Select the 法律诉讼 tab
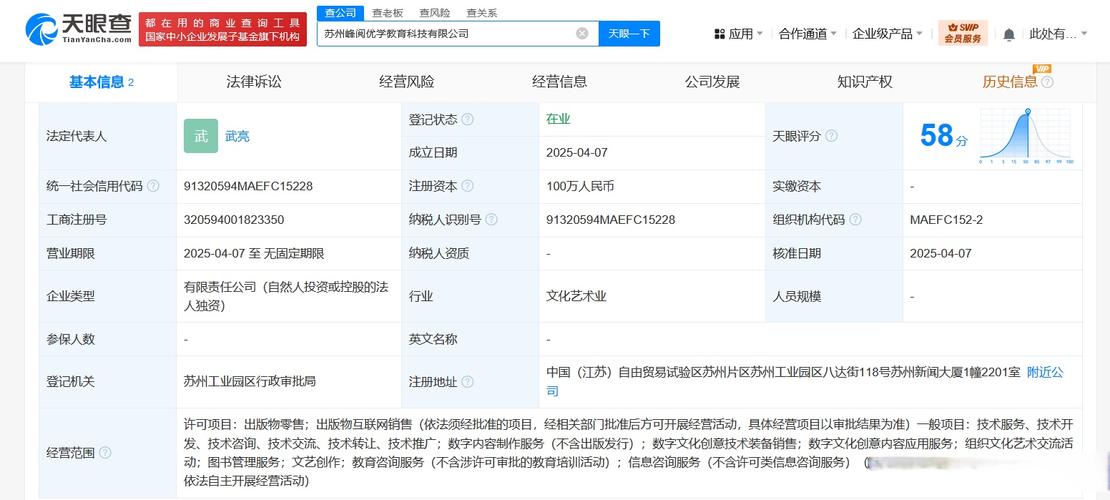Viewport: 1110px width, 500px height. 254,82
